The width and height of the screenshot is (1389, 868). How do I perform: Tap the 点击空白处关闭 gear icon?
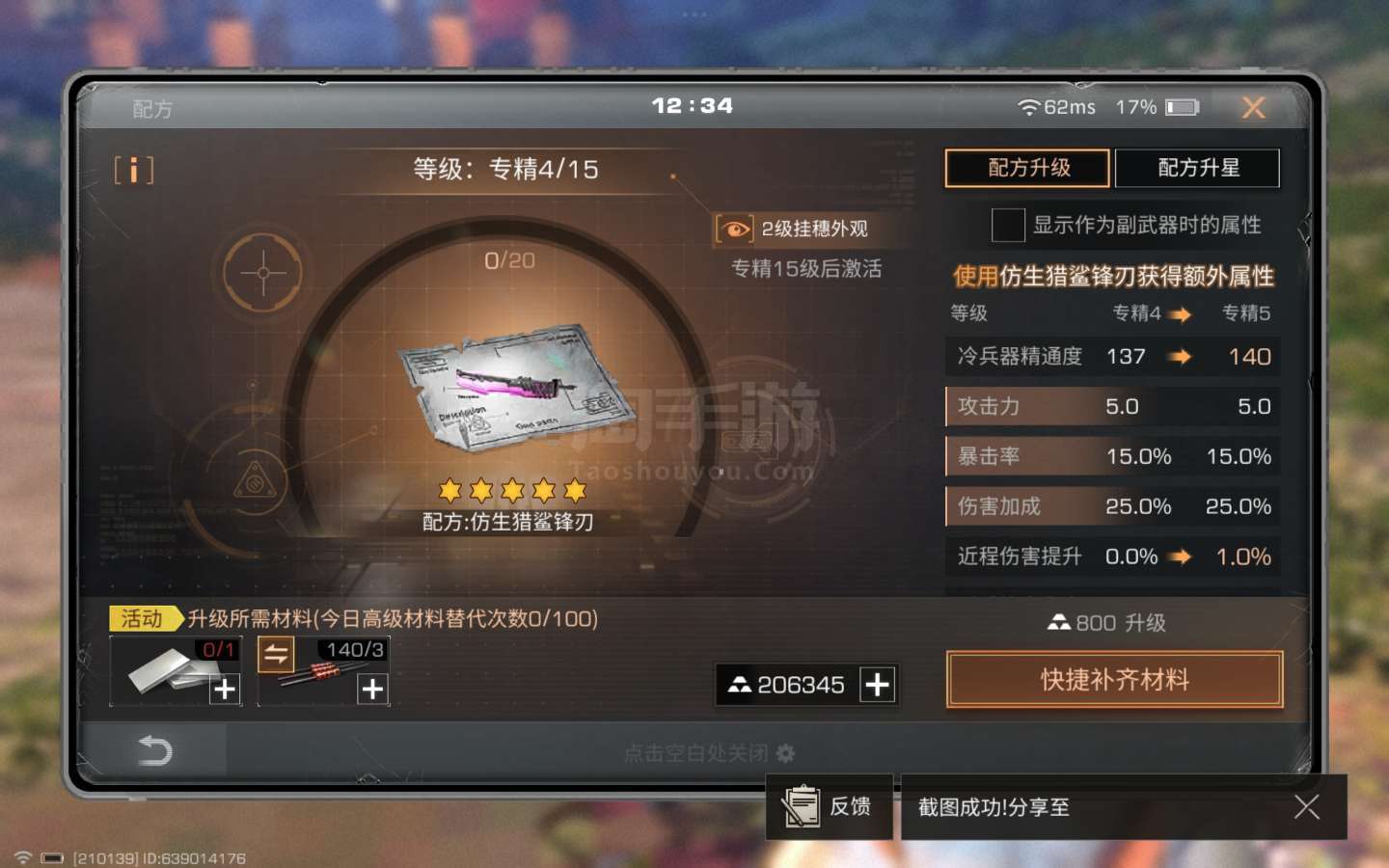[786, 753]
